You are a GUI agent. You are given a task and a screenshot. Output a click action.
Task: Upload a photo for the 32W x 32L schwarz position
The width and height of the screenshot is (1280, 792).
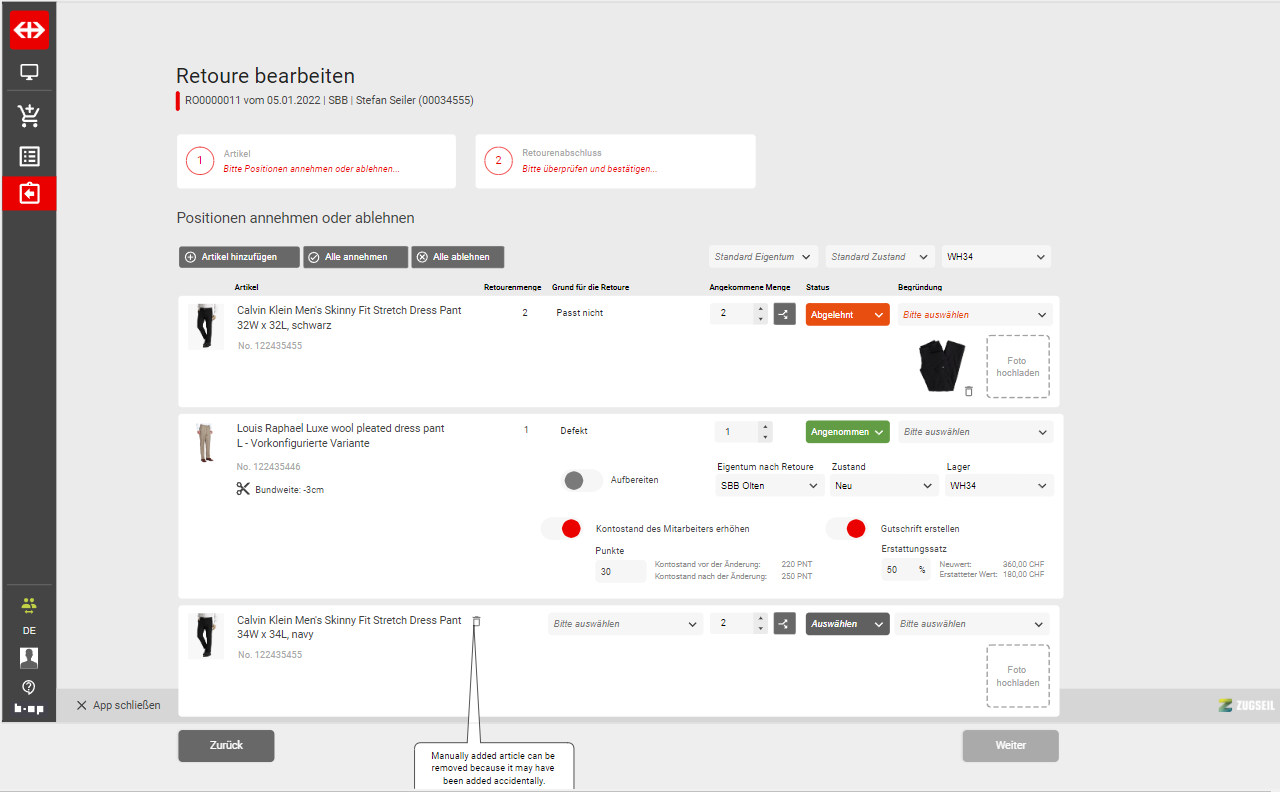click(1018, 367)
